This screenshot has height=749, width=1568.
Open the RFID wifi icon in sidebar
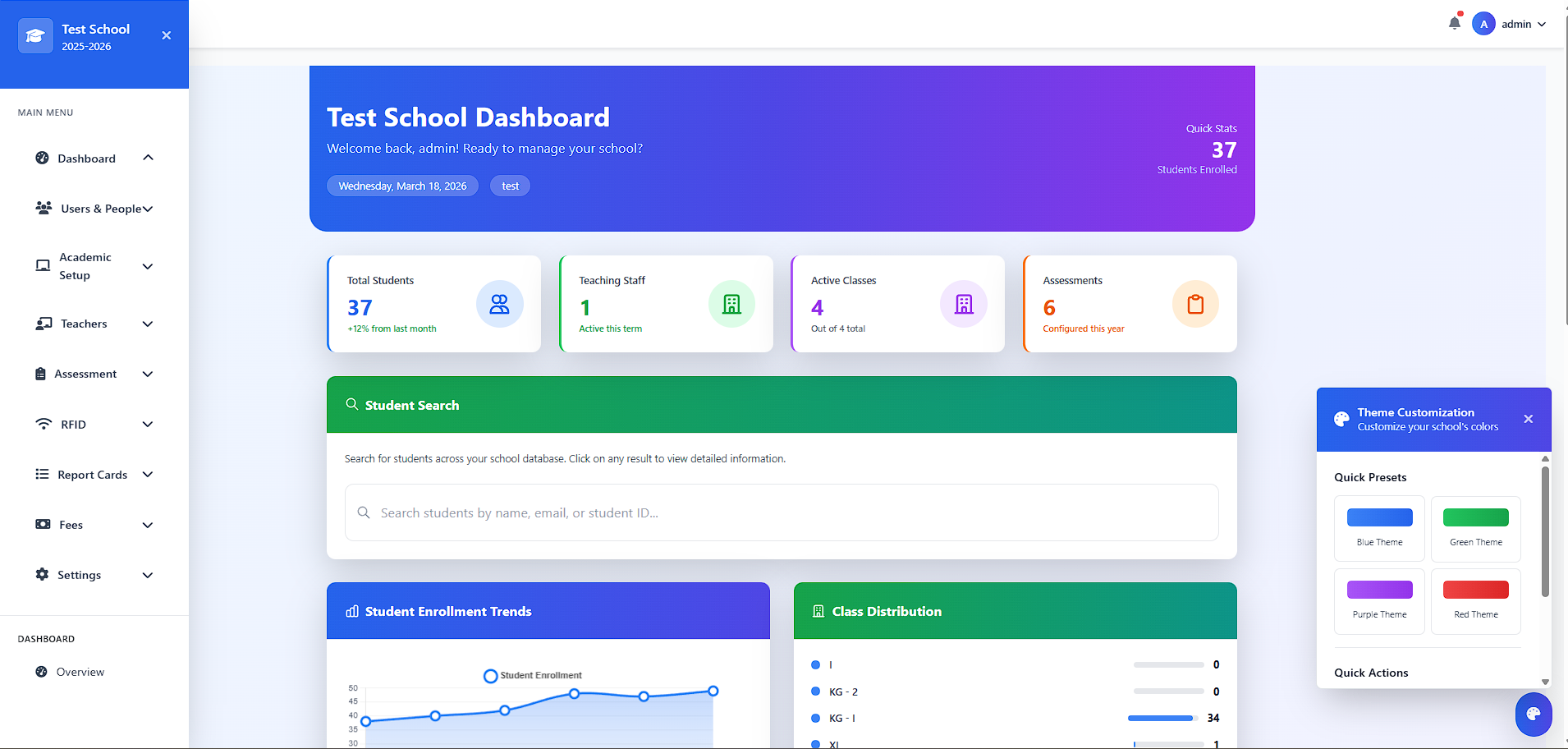pos(44,424)
